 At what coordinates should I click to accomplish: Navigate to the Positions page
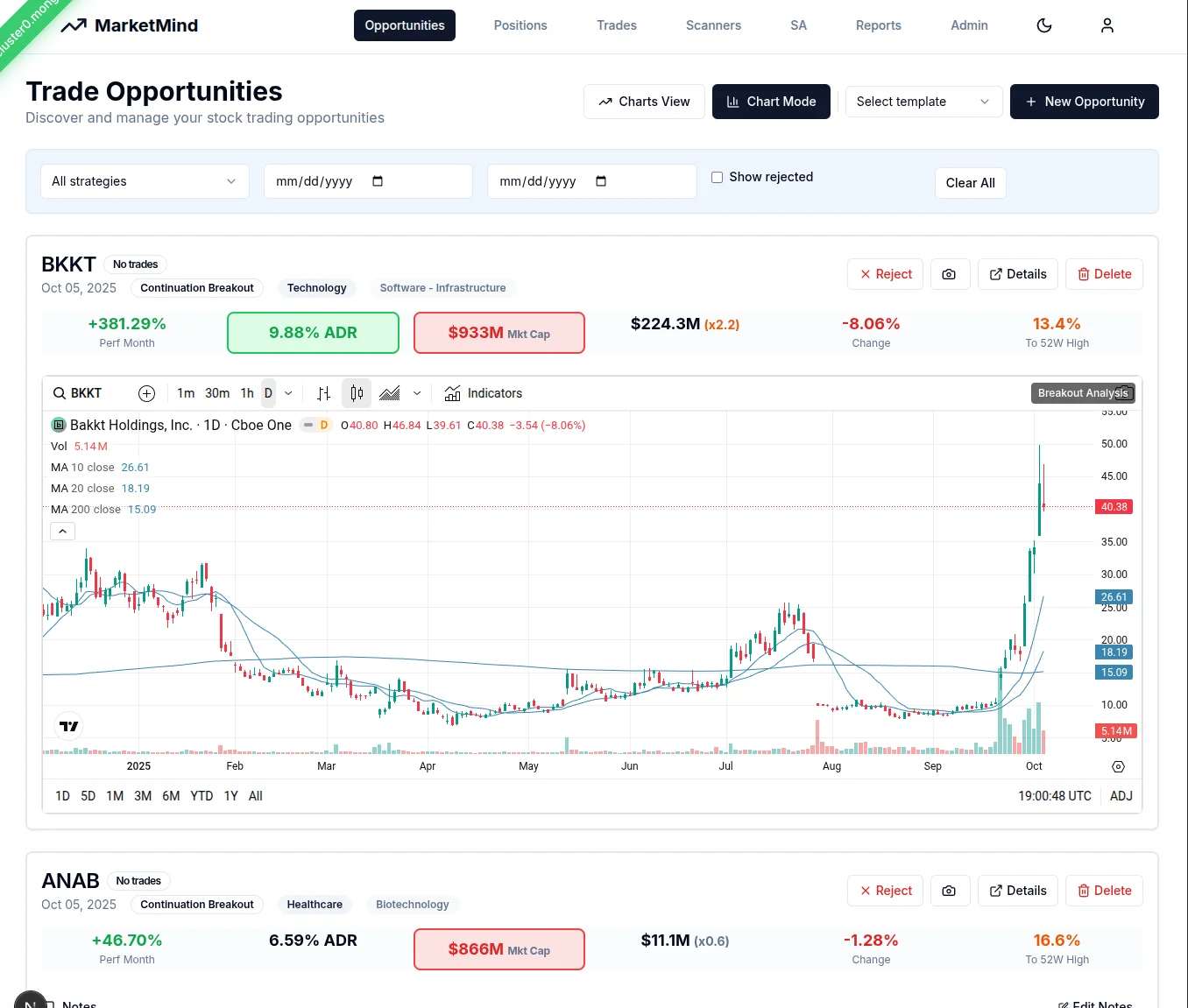pyautogui.click(x=520, y=25)
